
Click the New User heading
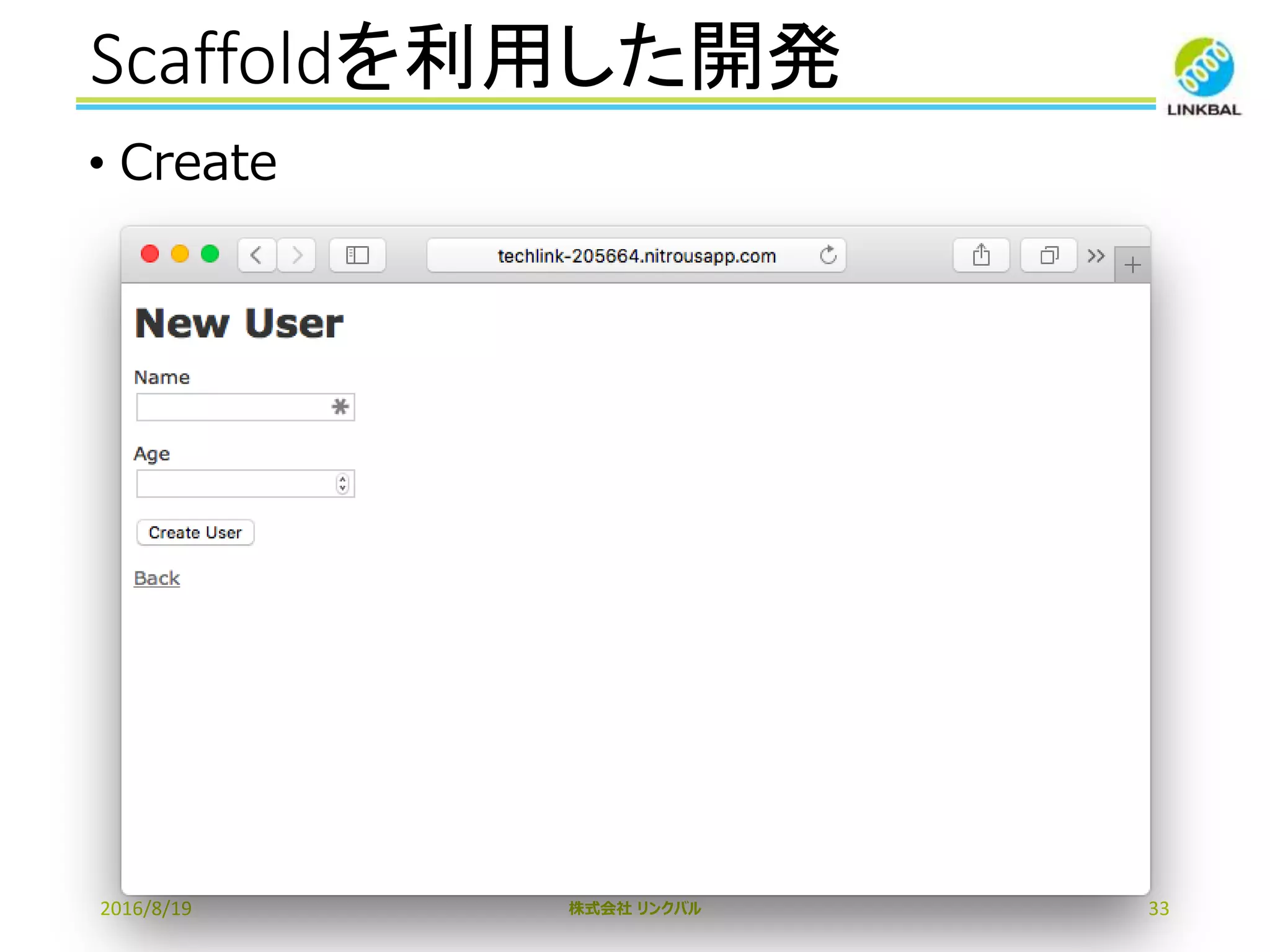pyautogui.click(x=239, y=324)
